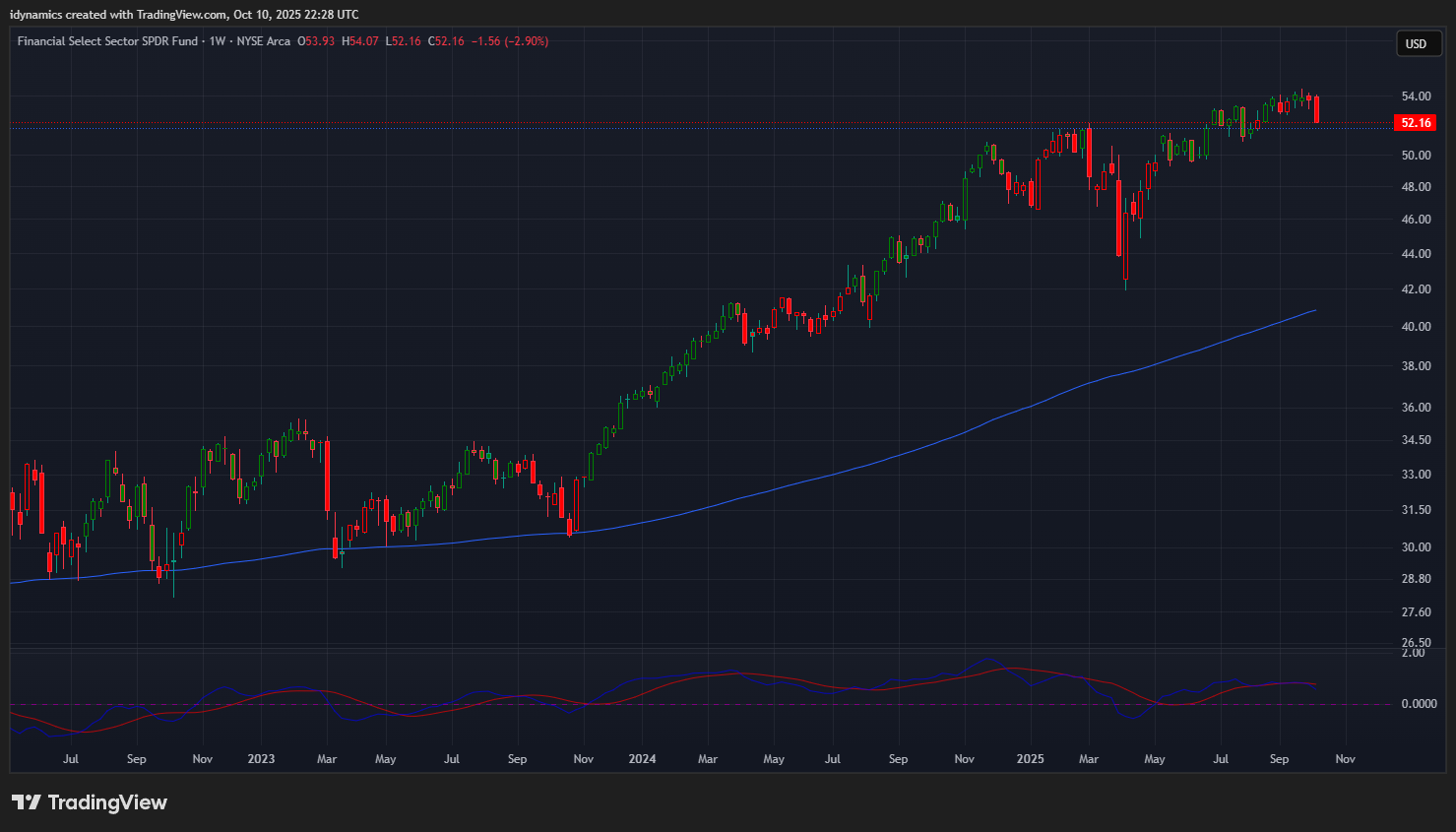The image size is (1456, 832).
Task: Select the 1W interval label in legend
Action: pyautogui.click(x=218, y=41)
